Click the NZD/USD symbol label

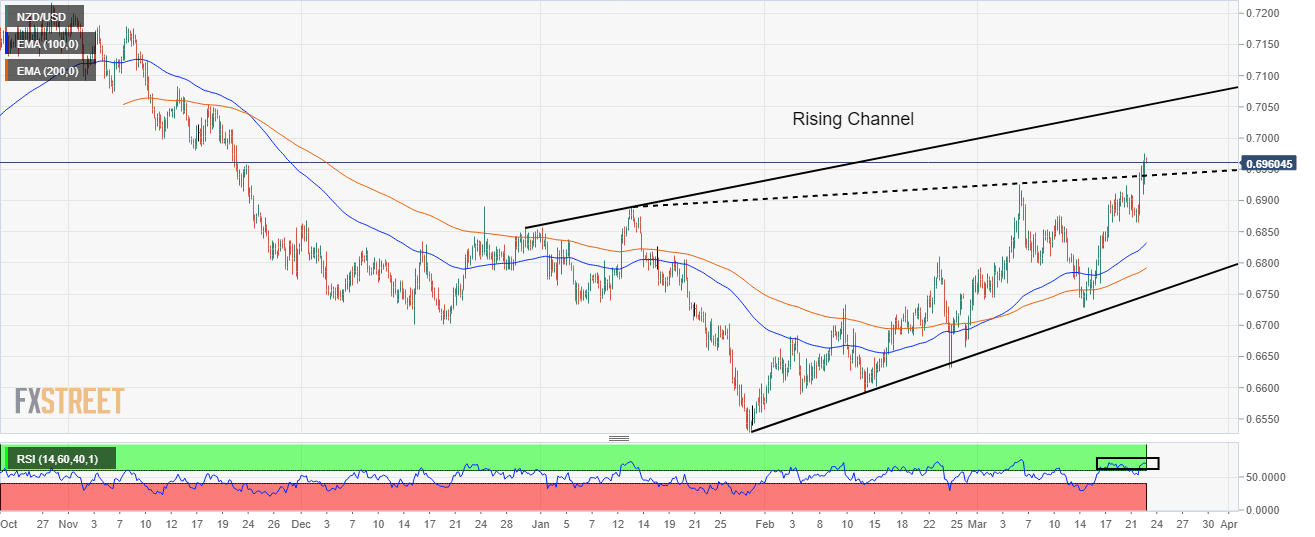pos(42,17)
